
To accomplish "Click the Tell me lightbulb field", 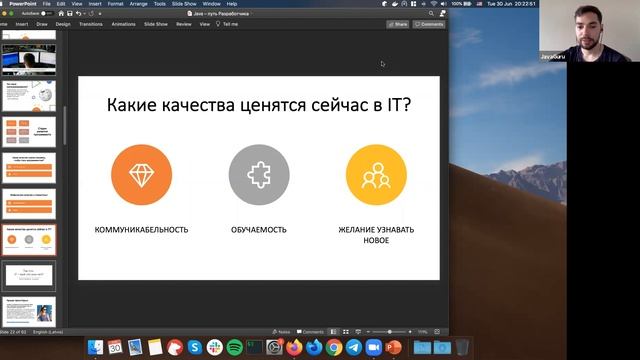I will [227, 24].
